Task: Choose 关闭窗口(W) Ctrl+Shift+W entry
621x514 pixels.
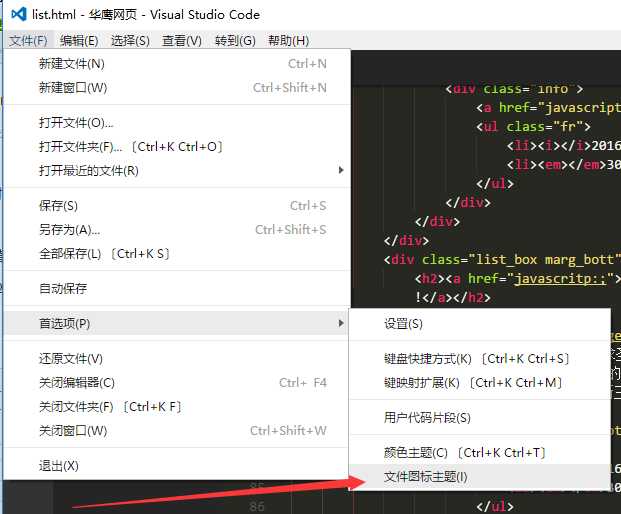Action: [x=177, y=430]
